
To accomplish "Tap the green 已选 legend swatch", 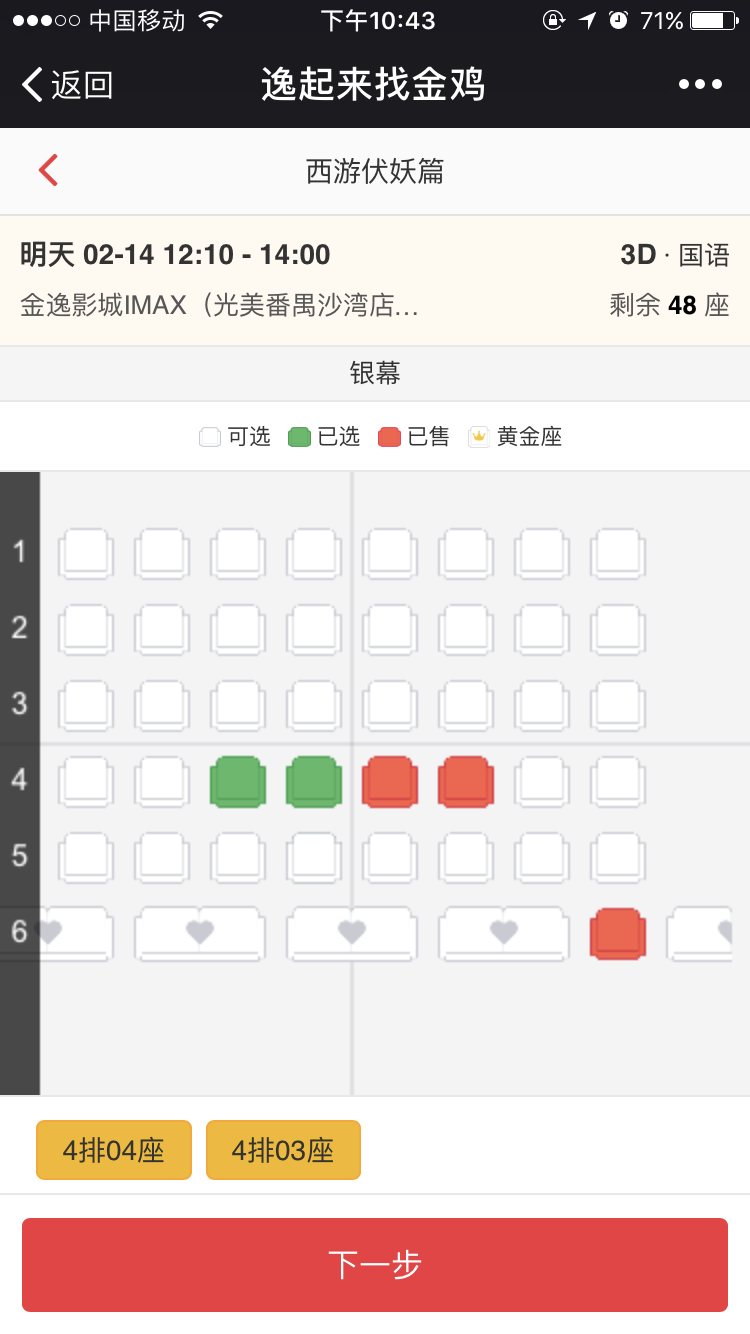I will [x=299, y=437].
